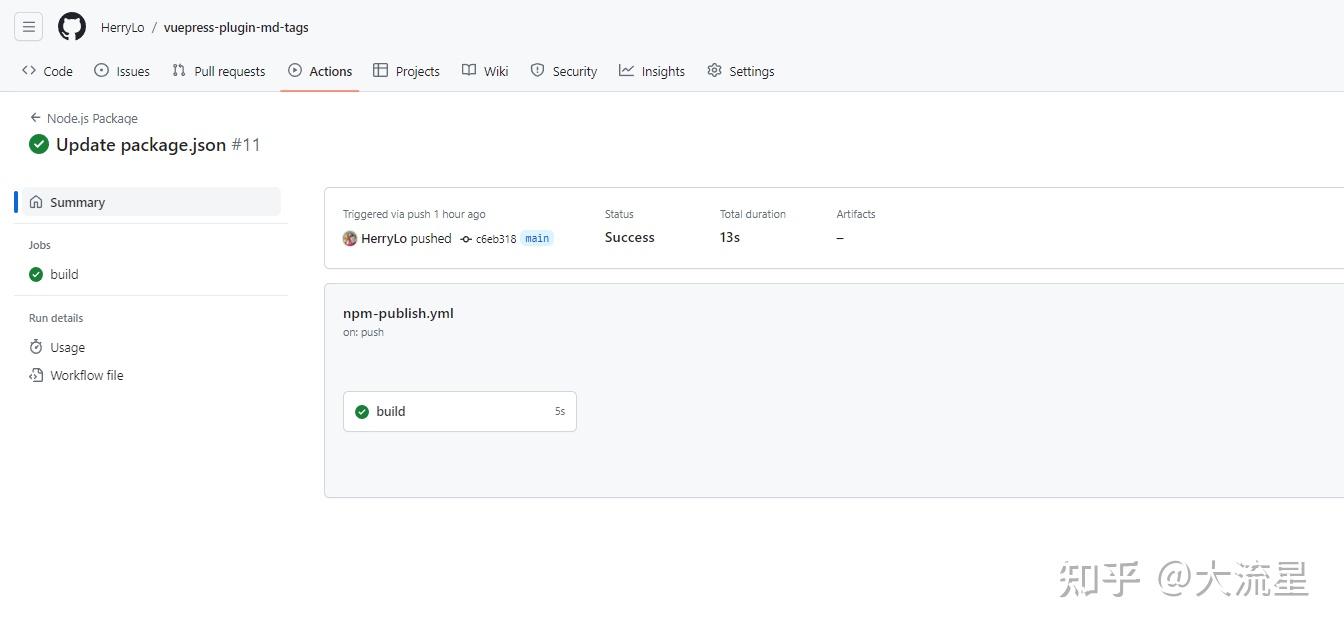This screenshot has height=634, width=1344.
Task: Click the Security shield icon
Action: click(539, 70)
